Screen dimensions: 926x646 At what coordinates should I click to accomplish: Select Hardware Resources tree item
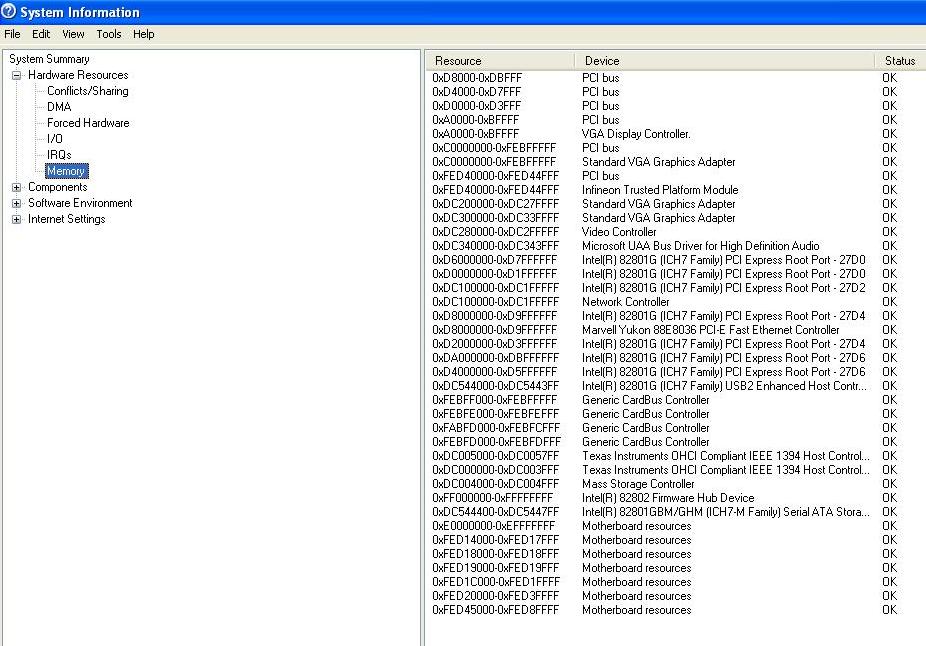[78, 75]
